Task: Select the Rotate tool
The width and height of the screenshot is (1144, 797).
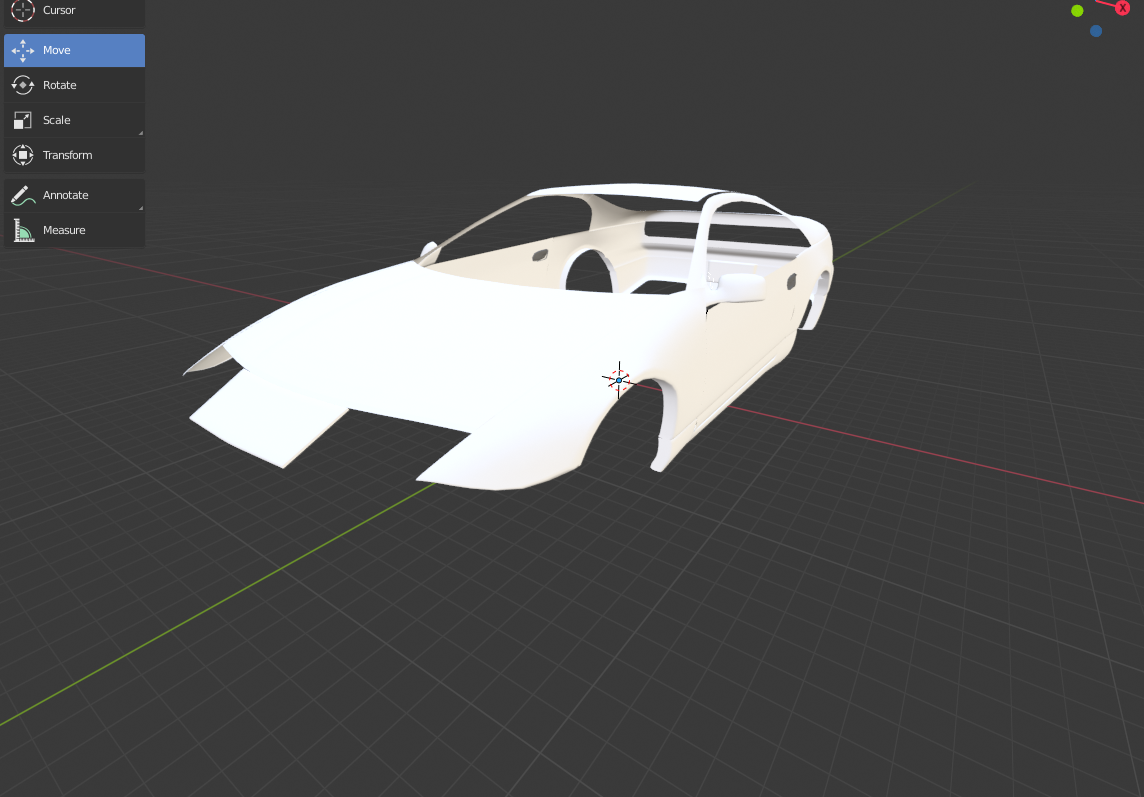Action: (x=74, y=85)
